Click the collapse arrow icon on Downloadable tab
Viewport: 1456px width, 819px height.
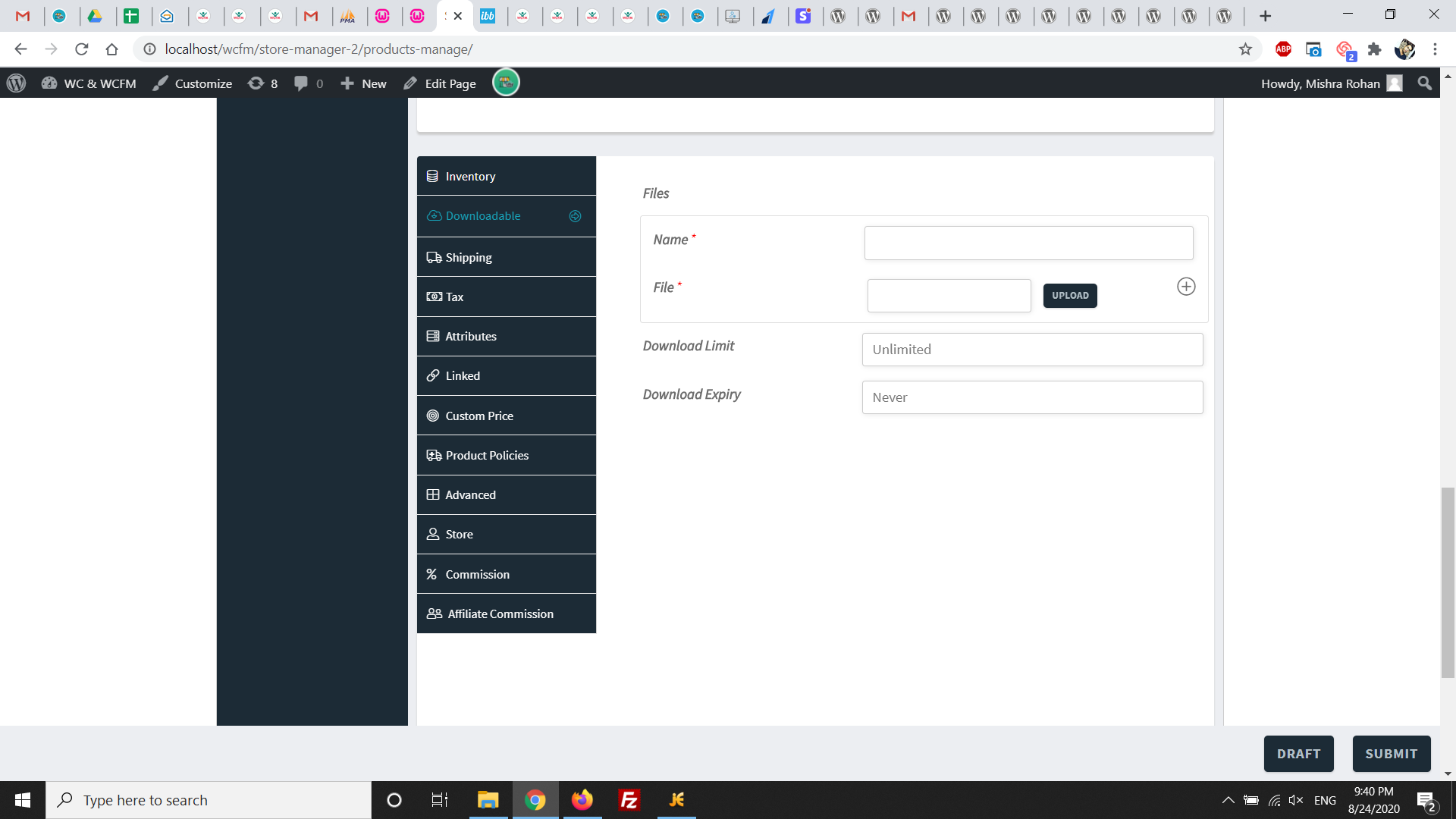(x=575, y=216)
